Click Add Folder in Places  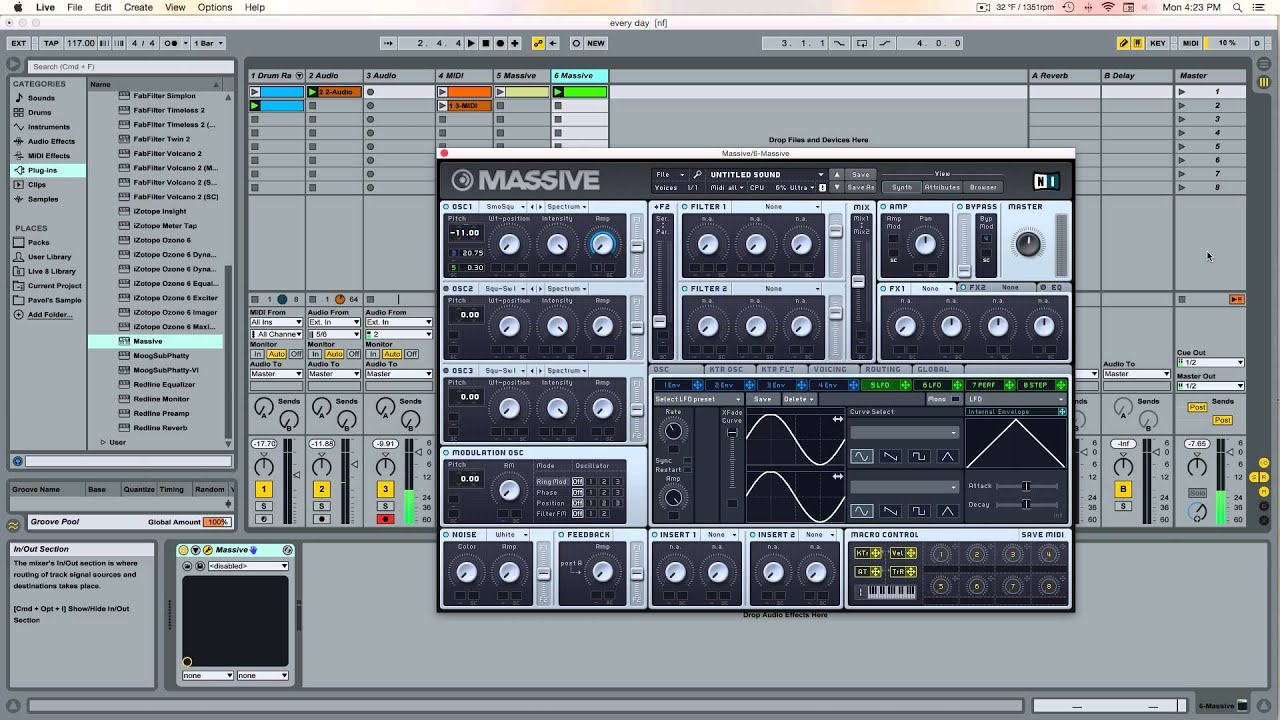[x=50, y=315]
